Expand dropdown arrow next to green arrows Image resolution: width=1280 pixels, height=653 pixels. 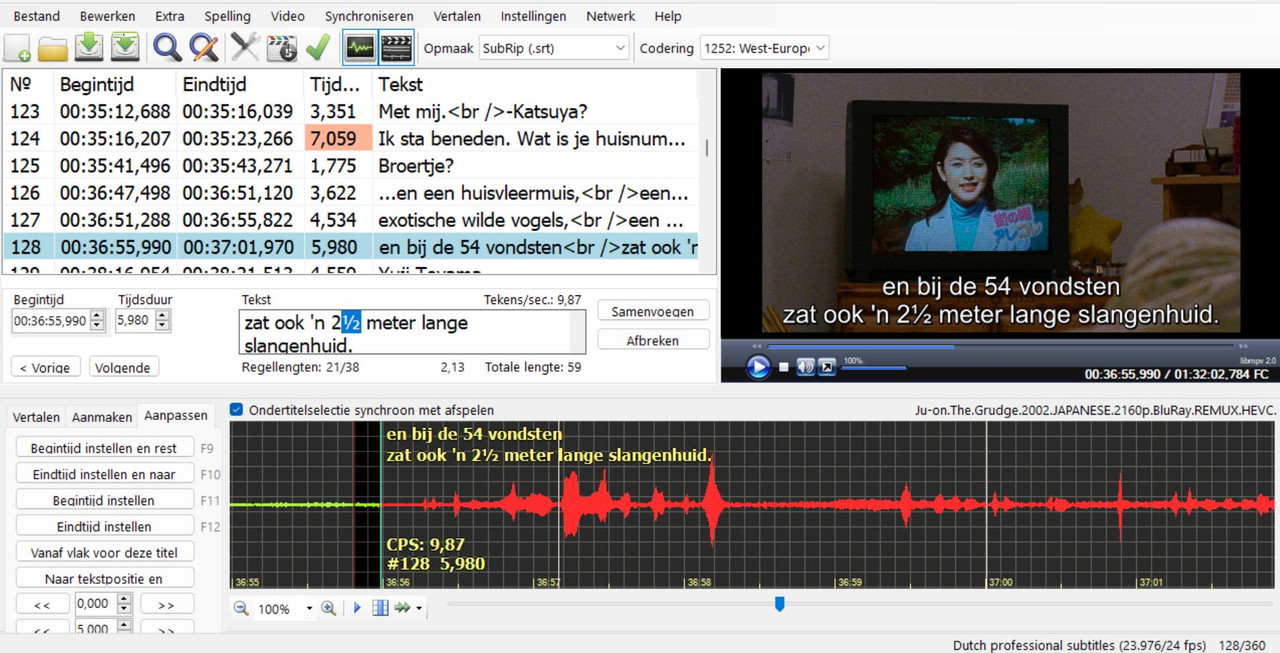tap(419, 609)
